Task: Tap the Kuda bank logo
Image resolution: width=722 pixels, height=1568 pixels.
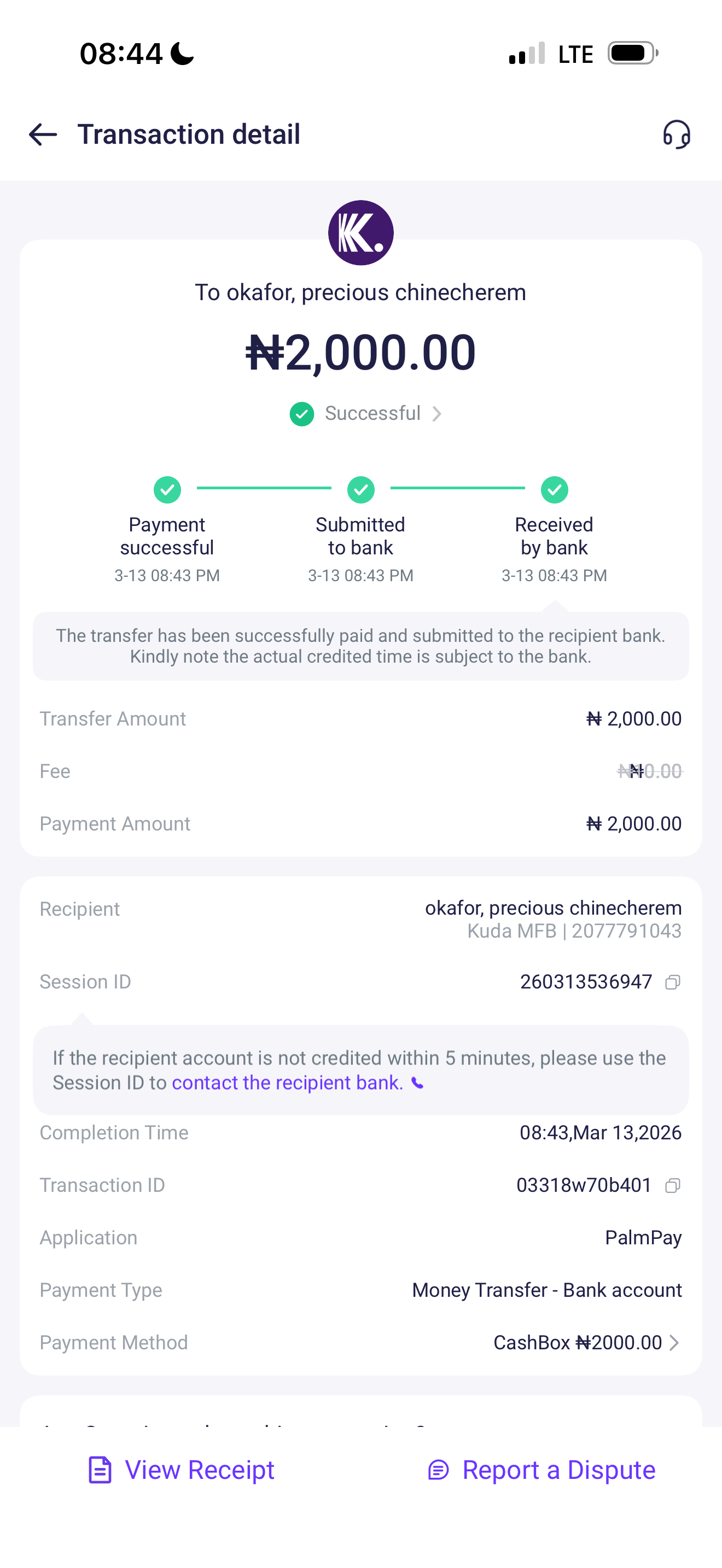Action: (x=361, y=232)
